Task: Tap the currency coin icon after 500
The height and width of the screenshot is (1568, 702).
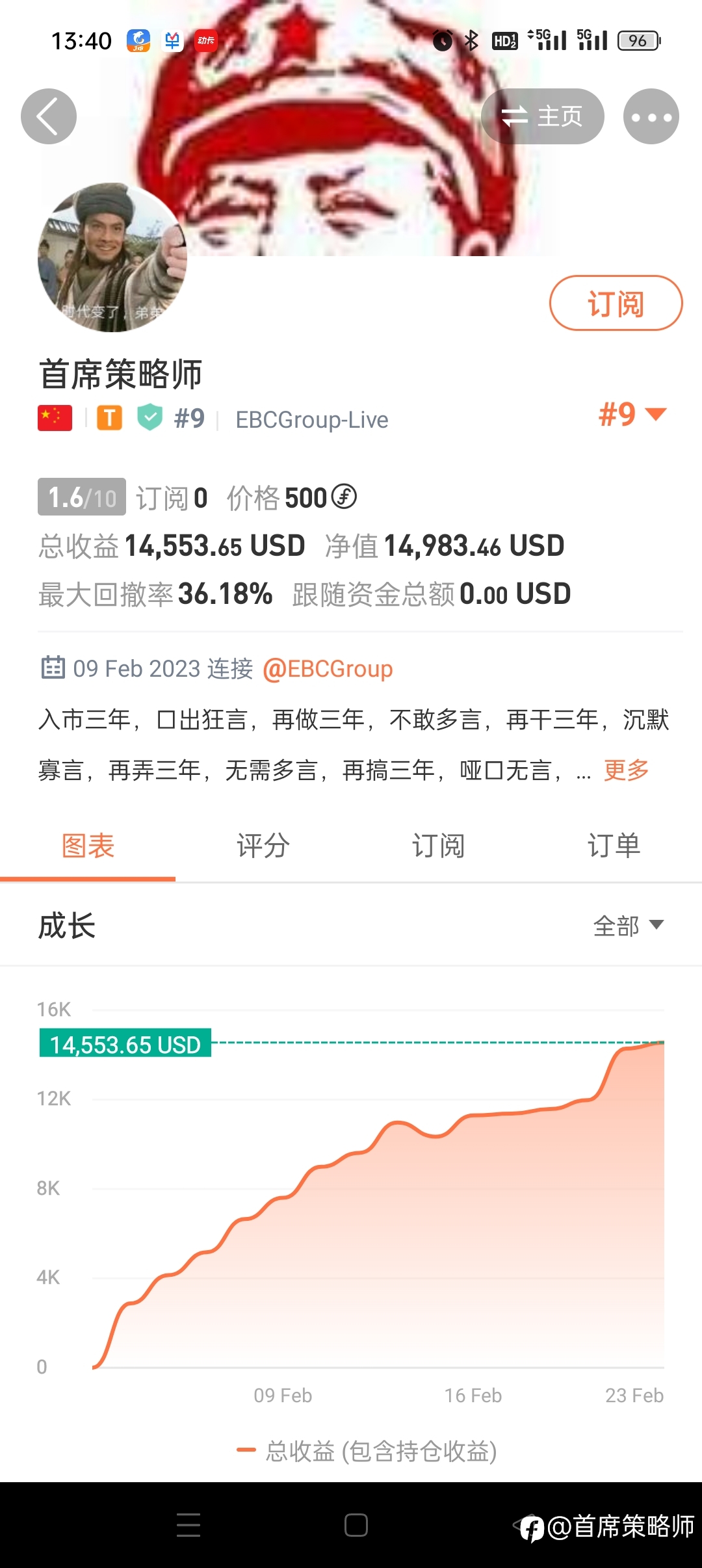Action: (x=344, y=497)
